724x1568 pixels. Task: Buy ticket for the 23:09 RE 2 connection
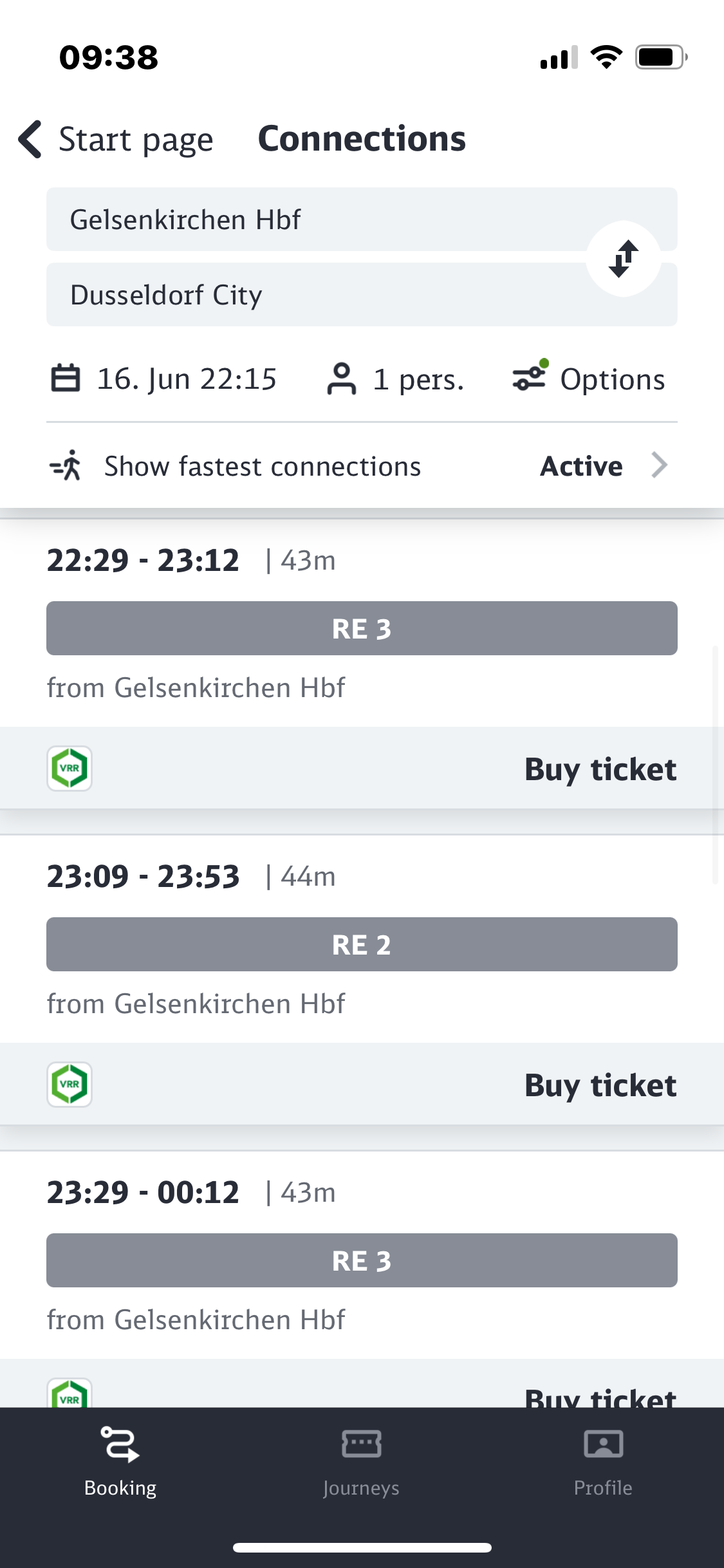600,1085
